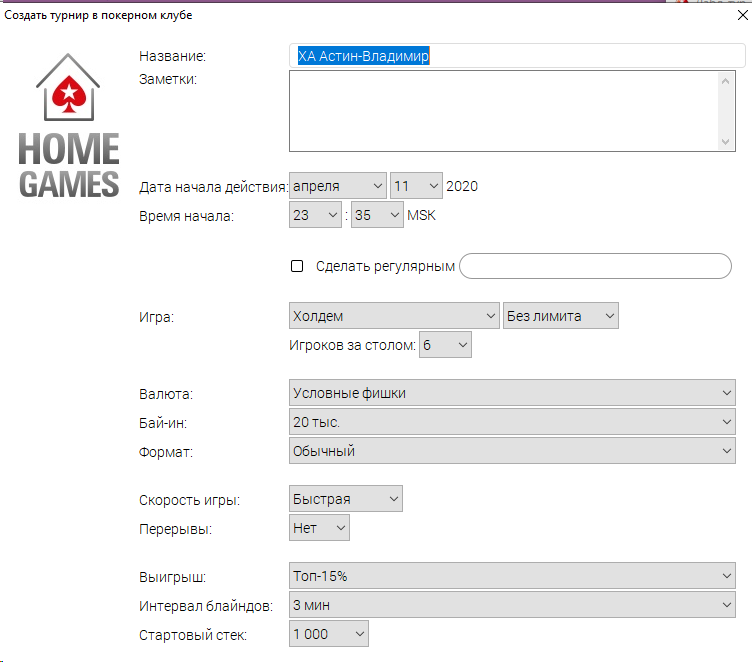Screen dimensions: 752x662
Task: Click the Название label
Action: point(172,56)
